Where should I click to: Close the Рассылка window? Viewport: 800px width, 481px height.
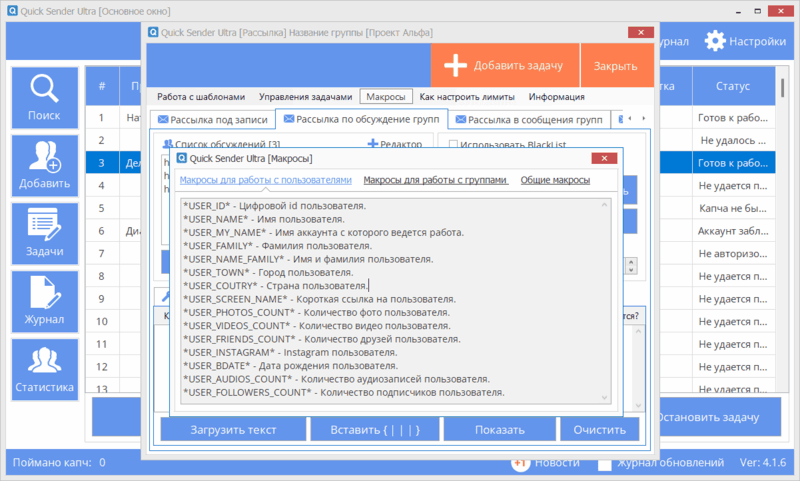pyautogui.click(x=641, y=32)
